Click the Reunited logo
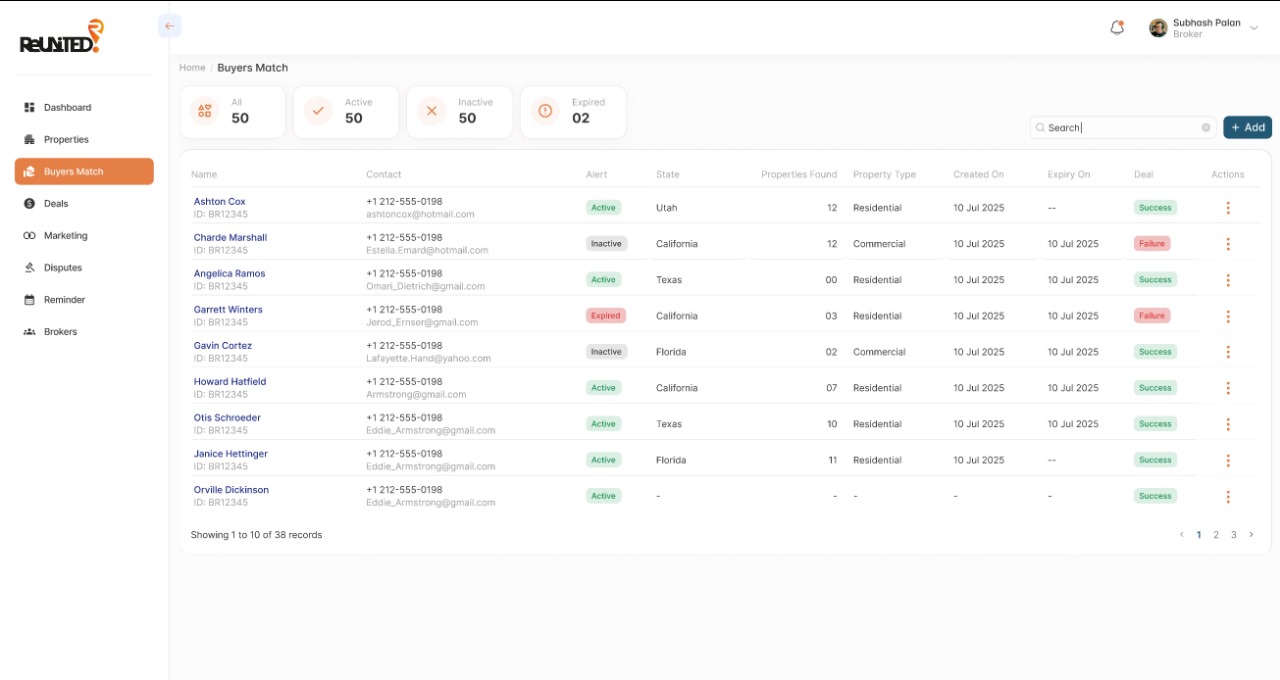Screen dimensions: 1280x680 [x=61, y=38]
